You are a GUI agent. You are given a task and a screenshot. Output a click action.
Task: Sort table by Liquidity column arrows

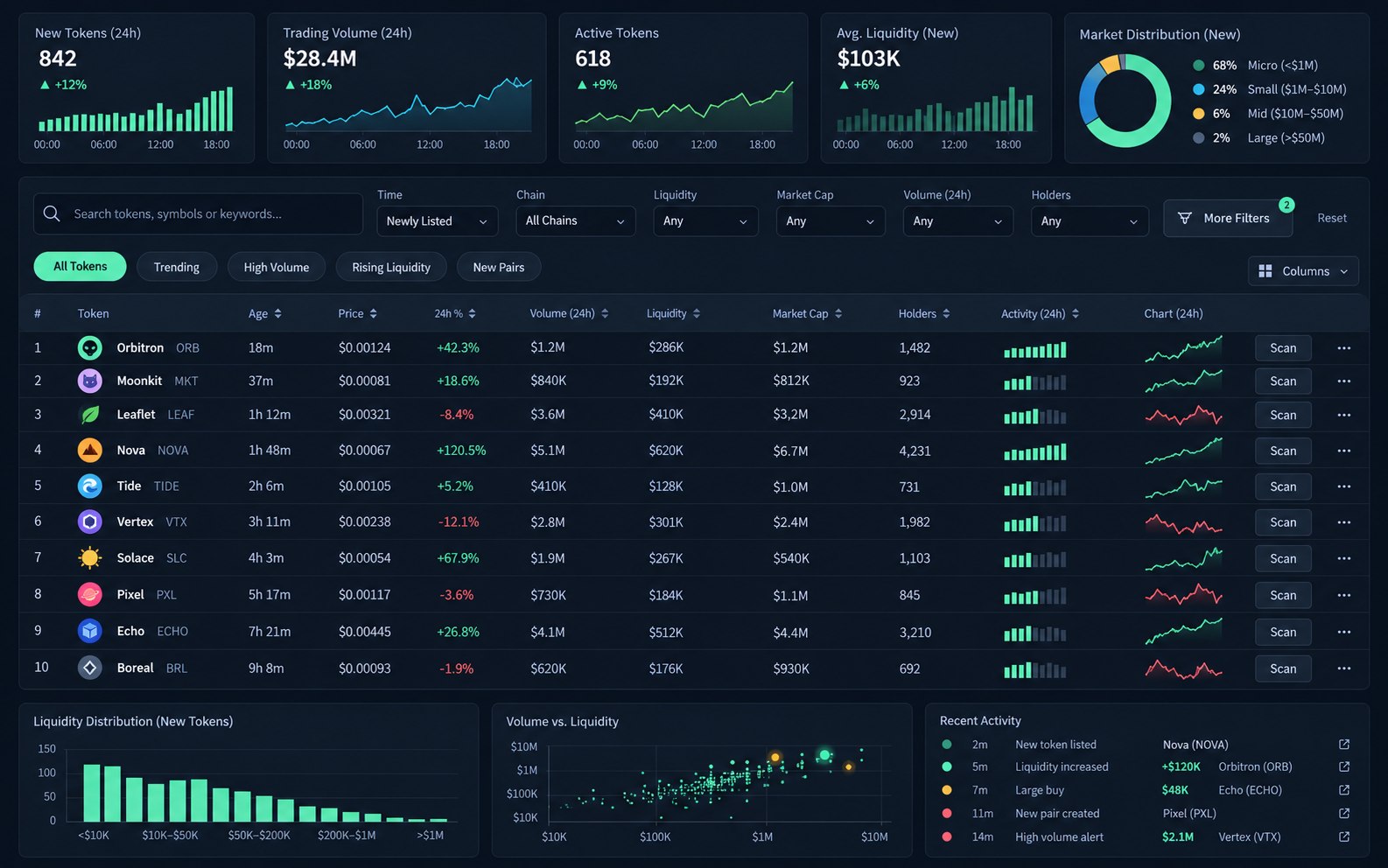pyautogui.click(x=697, y=313)
